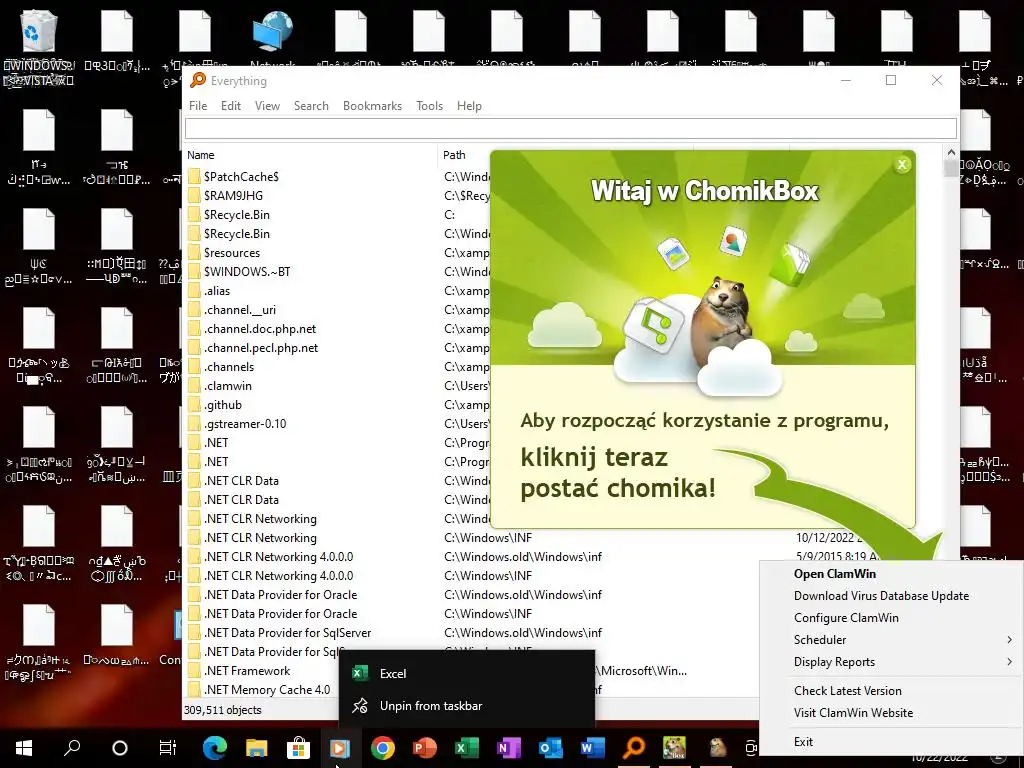Open the Windows Start menu
Viewport: 1024px width, 768px height.
[x=24, y=748]
